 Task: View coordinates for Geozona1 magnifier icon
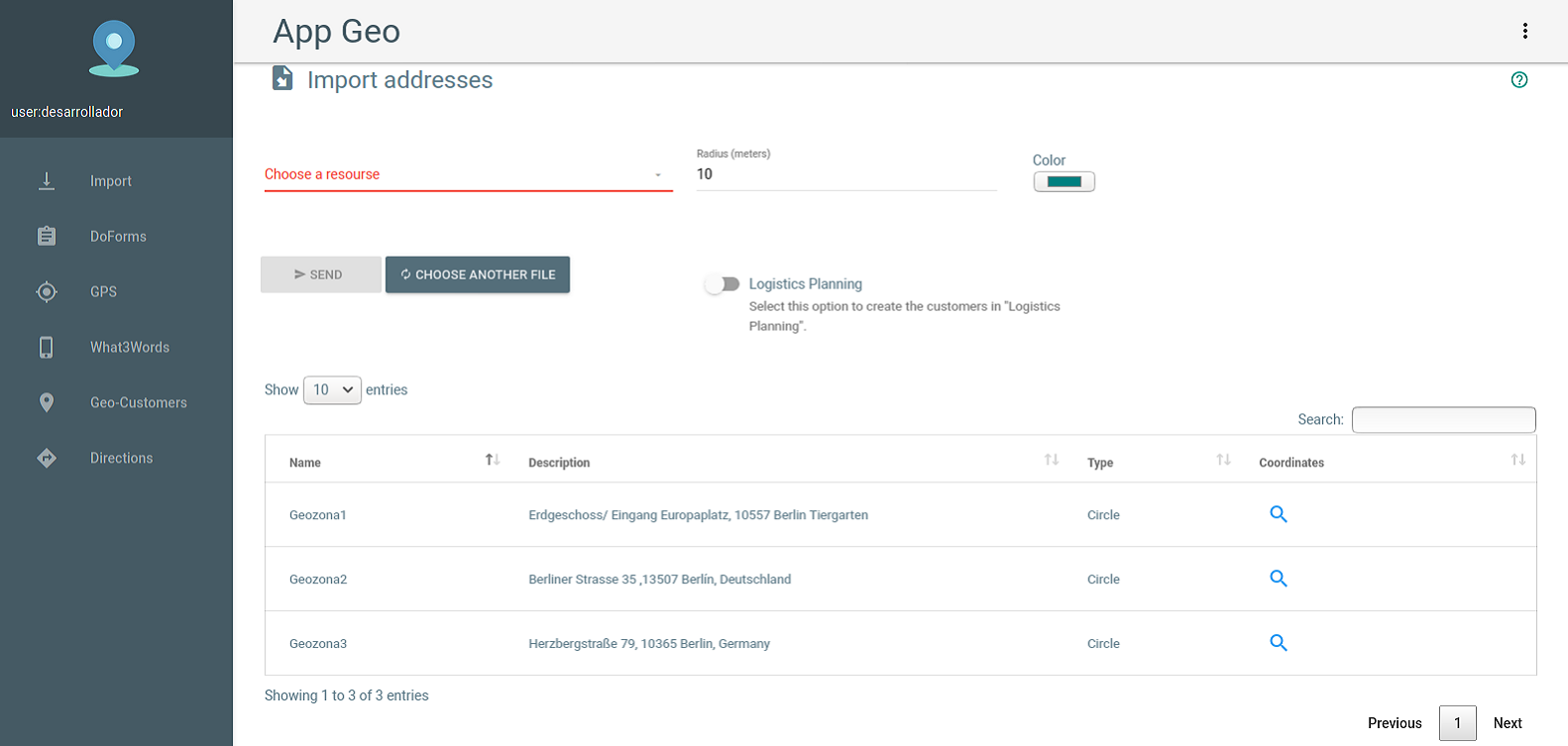tap(1279, 514)
